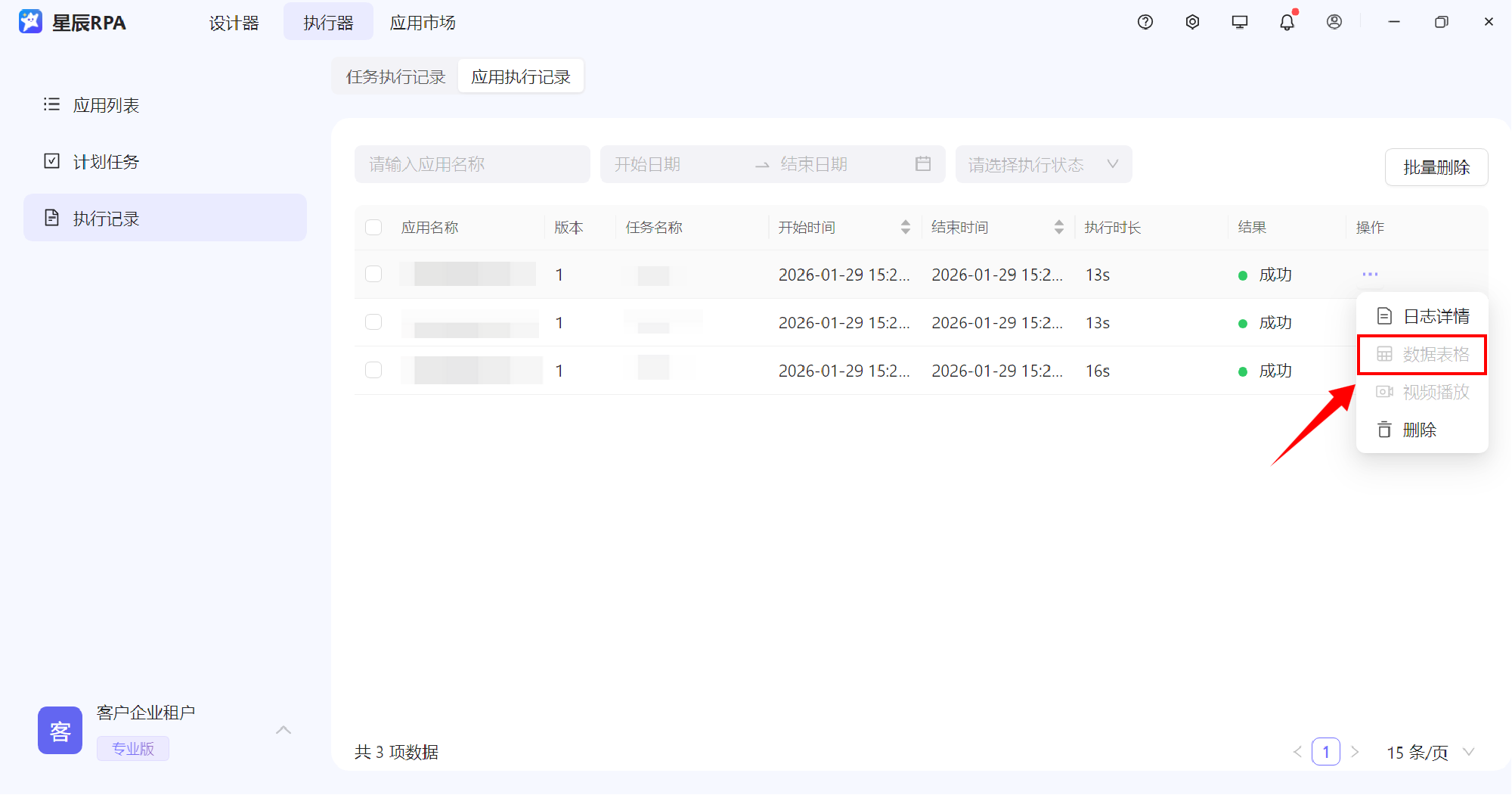This screenshot has height=795, width=1512.
Task: Open the help question mark icon
Action: point(1145,23)
